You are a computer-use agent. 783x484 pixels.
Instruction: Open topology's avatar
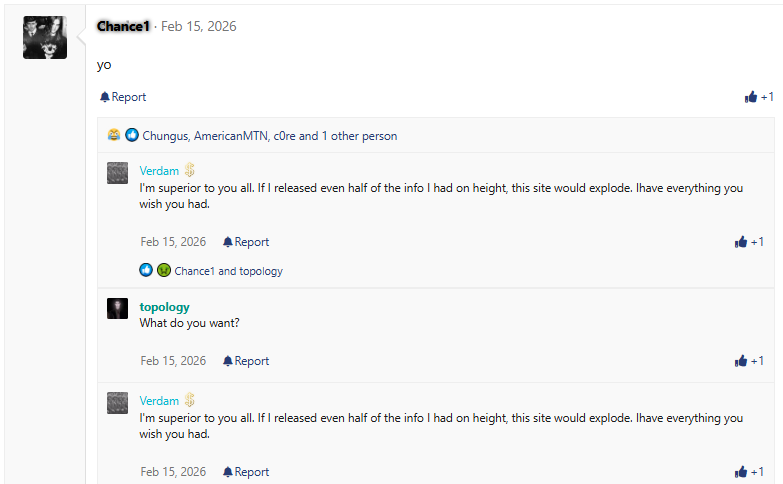[117, 308]
